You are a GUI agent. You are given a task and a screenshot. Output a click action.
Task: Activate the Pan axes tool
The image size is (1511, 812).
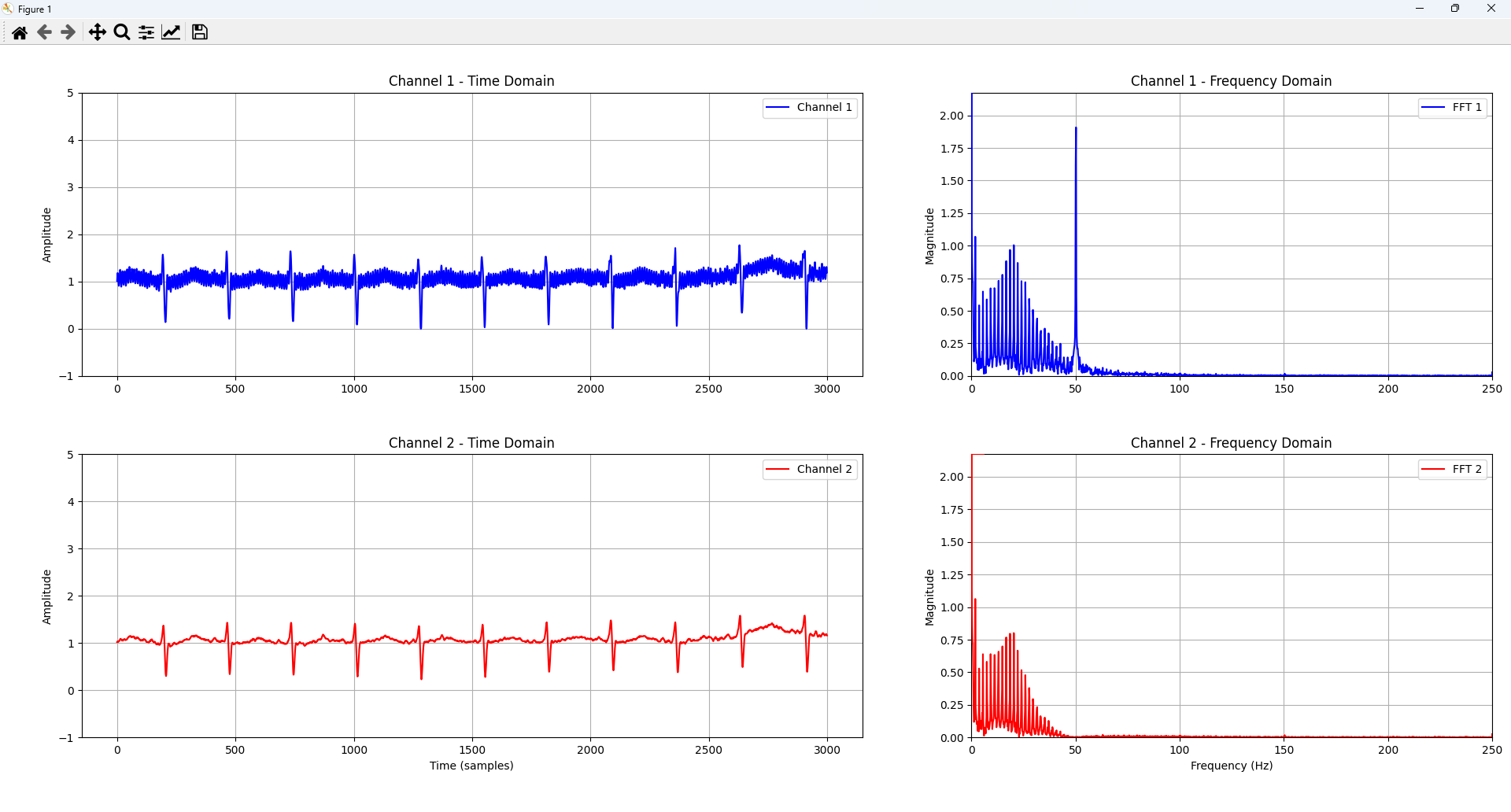[x=97, y=32]
